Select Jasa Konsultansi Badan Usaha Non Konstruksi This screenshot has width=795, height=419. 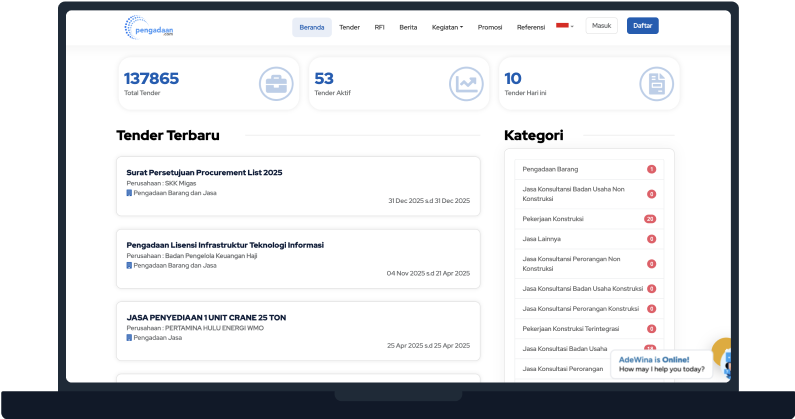(589, 194)
